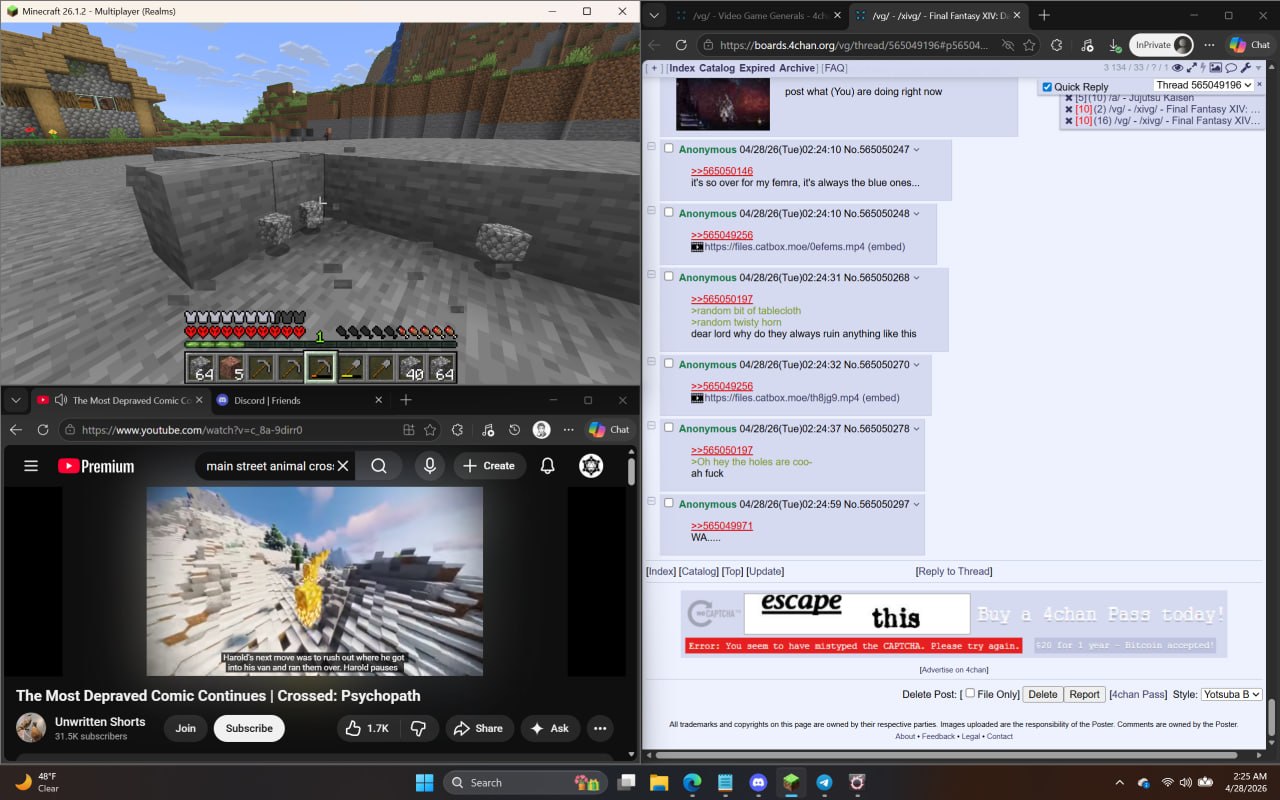This screenshot has width=1280, height=800.
Task: Open YouTube notifications bell
Action: (x=548, y=466)
